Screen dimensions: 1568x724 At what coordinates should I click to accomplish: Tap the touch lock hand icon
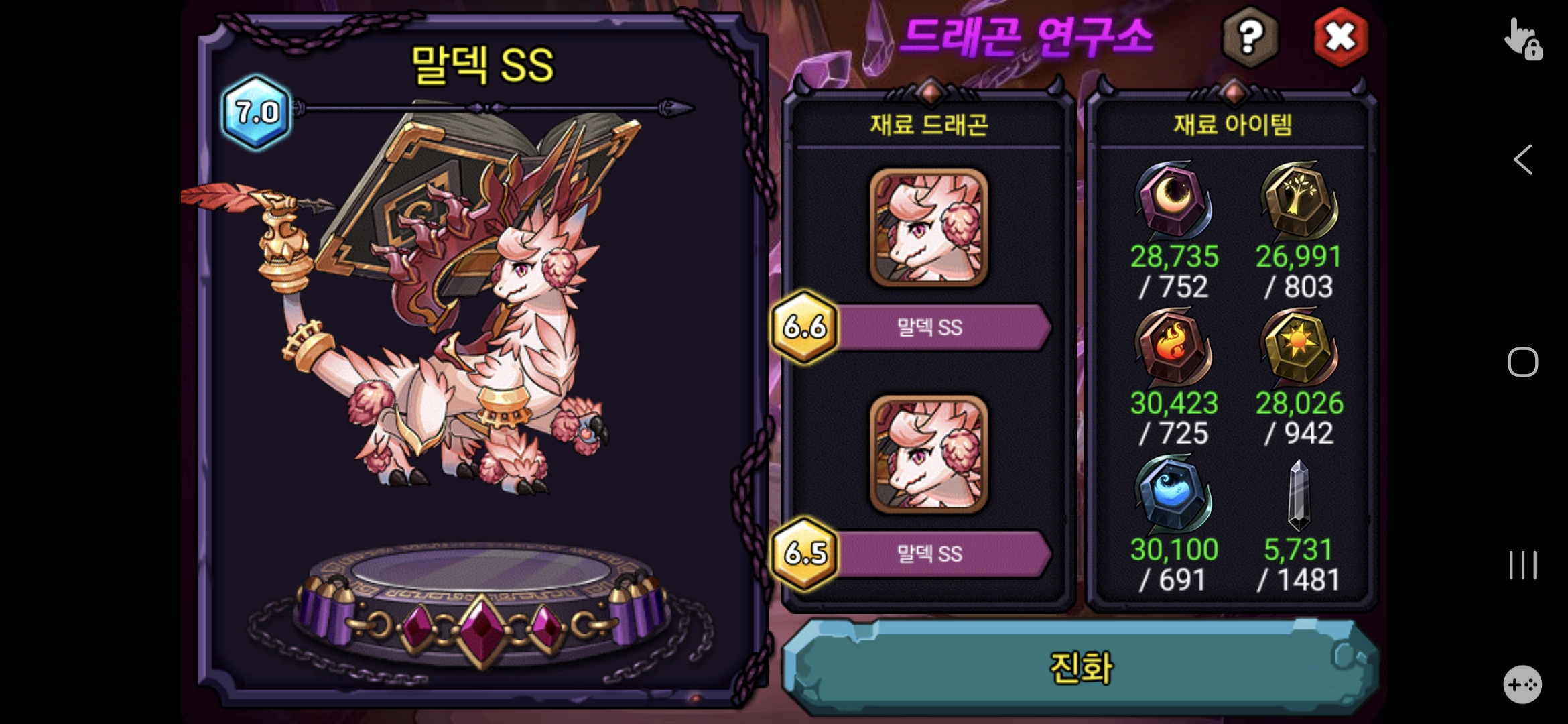[1522, 40]
